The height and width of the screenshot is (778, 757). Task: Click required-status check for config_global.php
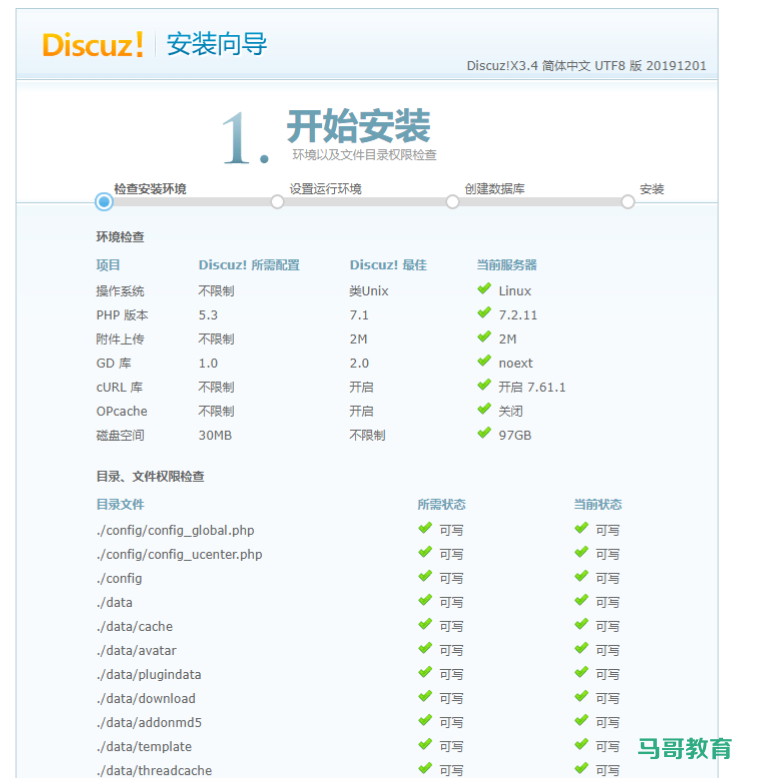pyautogui.click(x=425, y=528)
